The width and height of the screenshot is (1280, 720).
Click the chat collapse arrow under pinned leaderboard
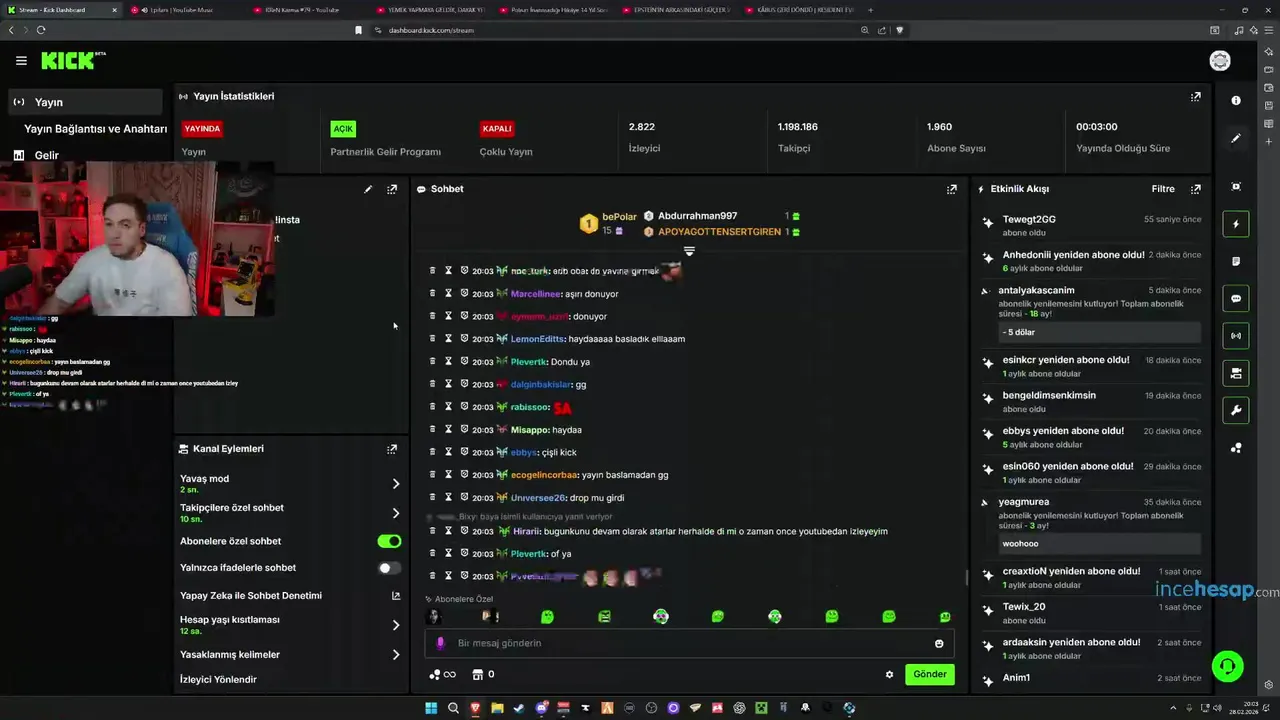pyautogui.click(x=689, y=251)
